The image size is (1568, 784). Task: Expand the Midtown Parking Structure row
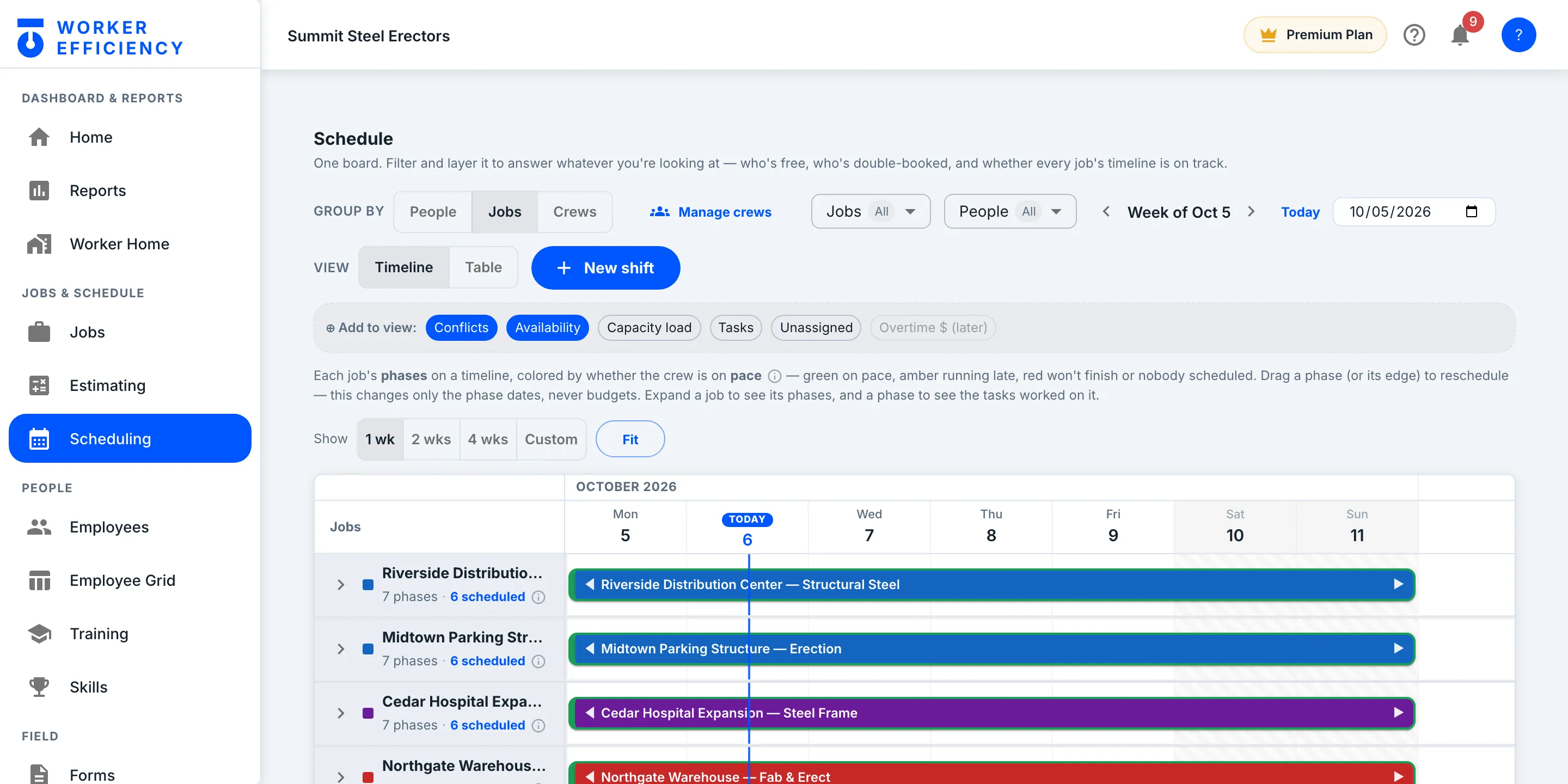(341, 649)
